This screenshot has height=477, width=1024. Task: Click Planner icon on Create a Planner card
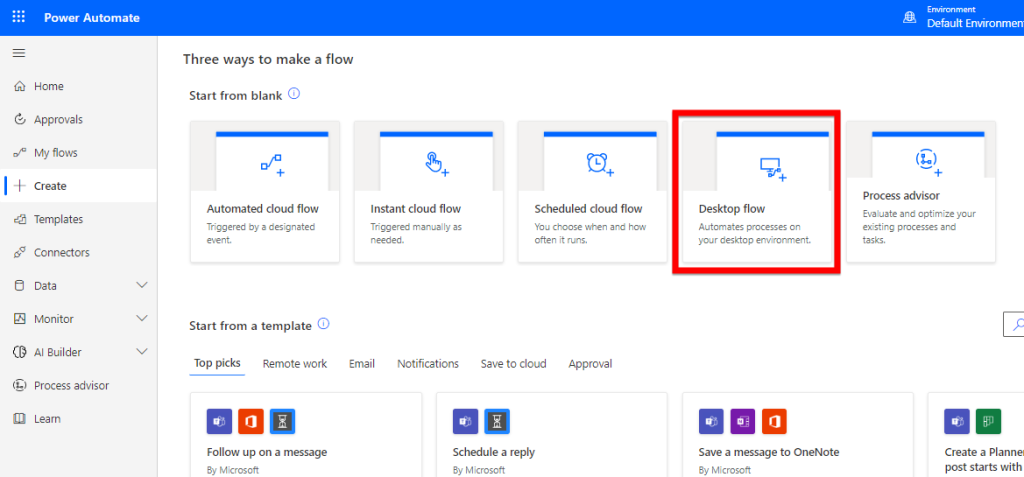pos(988,421)
